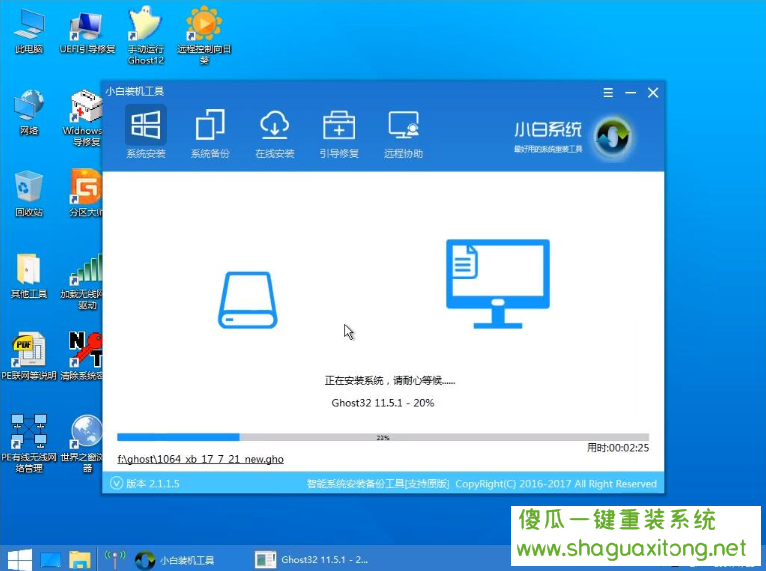The height and width of the screenshot is (571, 766).
Task: Open 远程控制向日葵 desktop shortcut
Action: point(204,36)
